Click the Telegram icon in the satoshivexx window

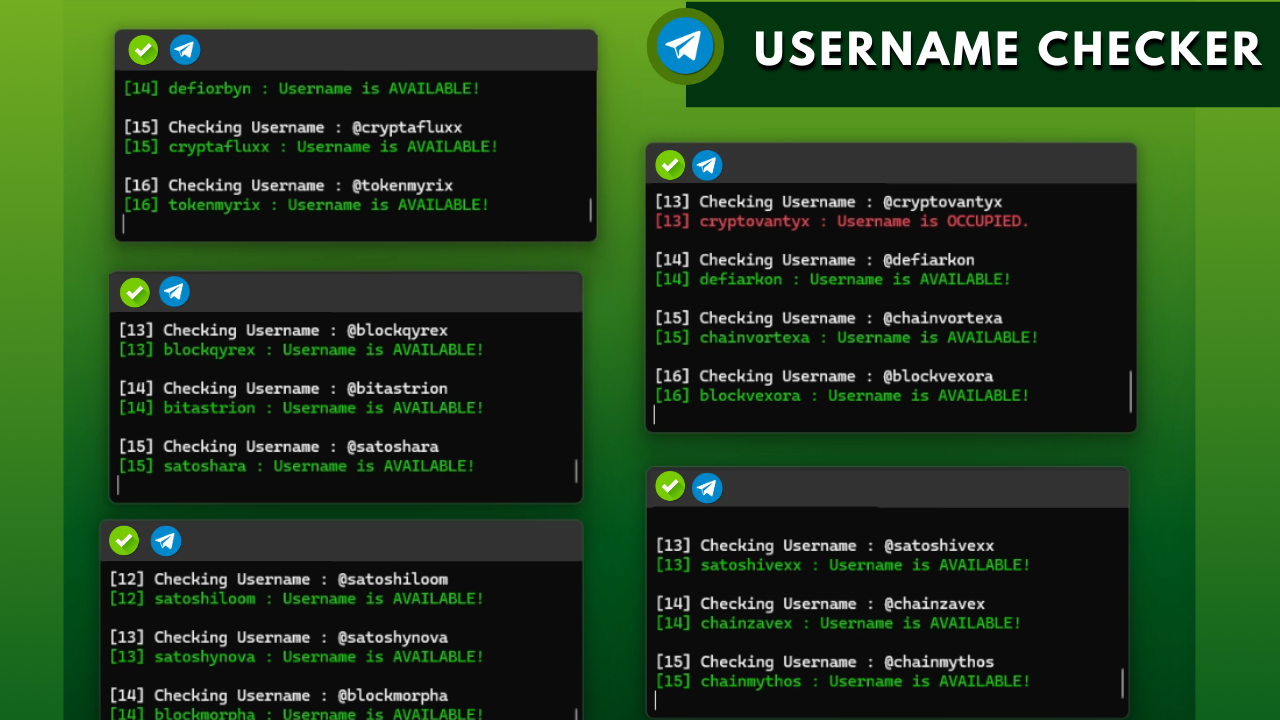(707, 487)
